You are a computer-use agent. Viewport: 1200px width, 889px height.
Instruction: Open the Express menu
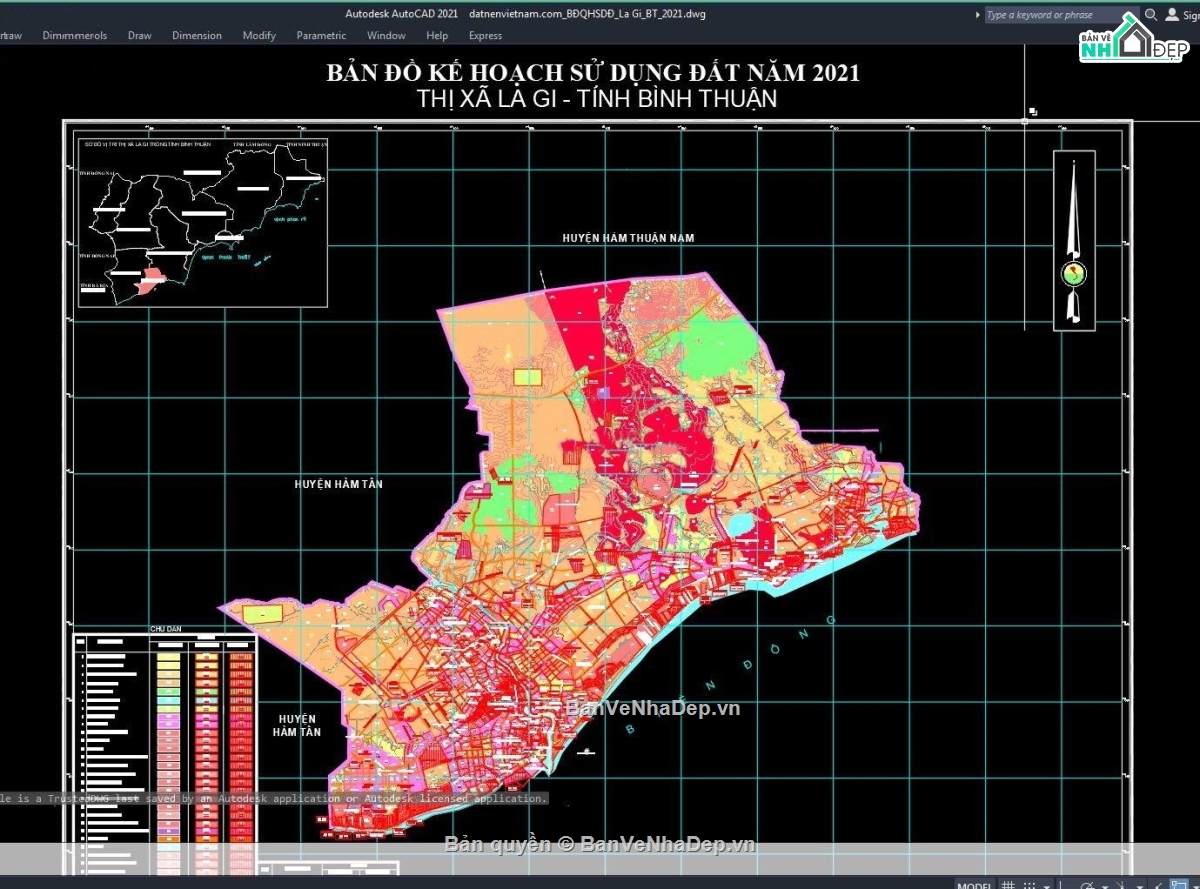pos(485,35)
